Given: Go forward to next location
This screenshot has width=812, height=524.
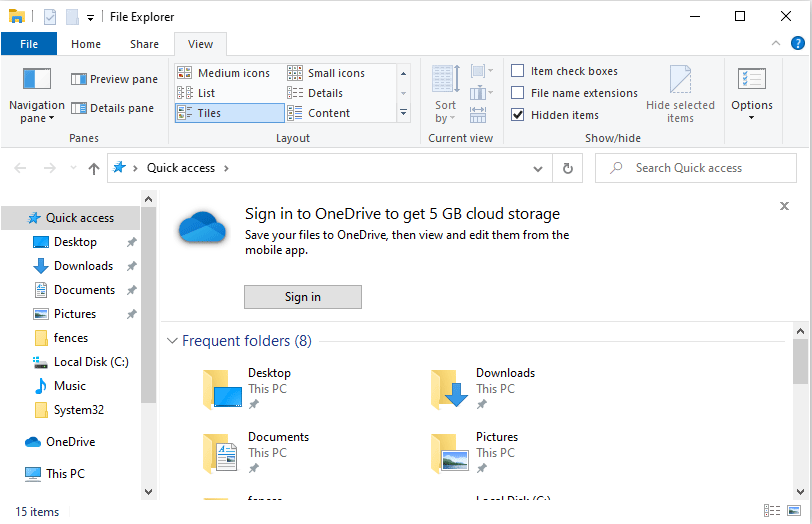Looking at the screenshot, I should coord(50,168).
